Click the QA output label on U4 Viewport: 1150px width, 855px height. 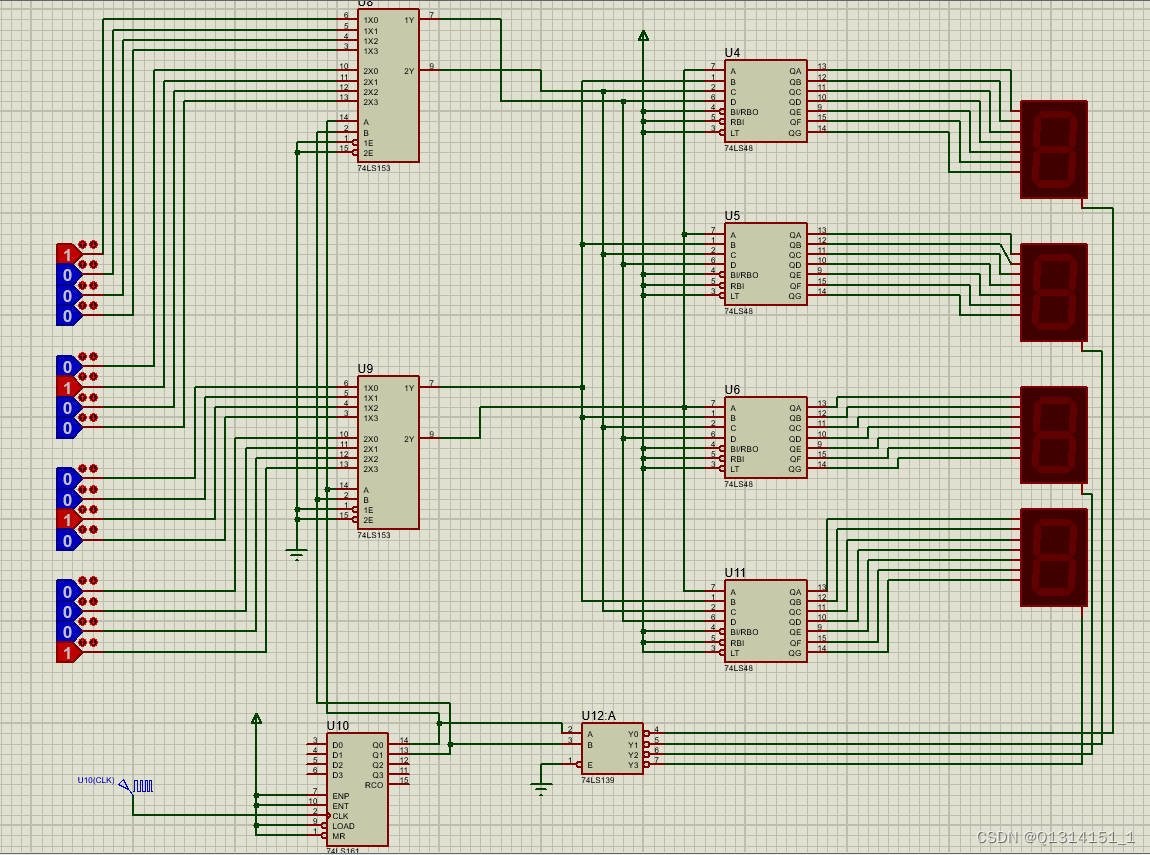pyautogui.click(x=795, y=71)
